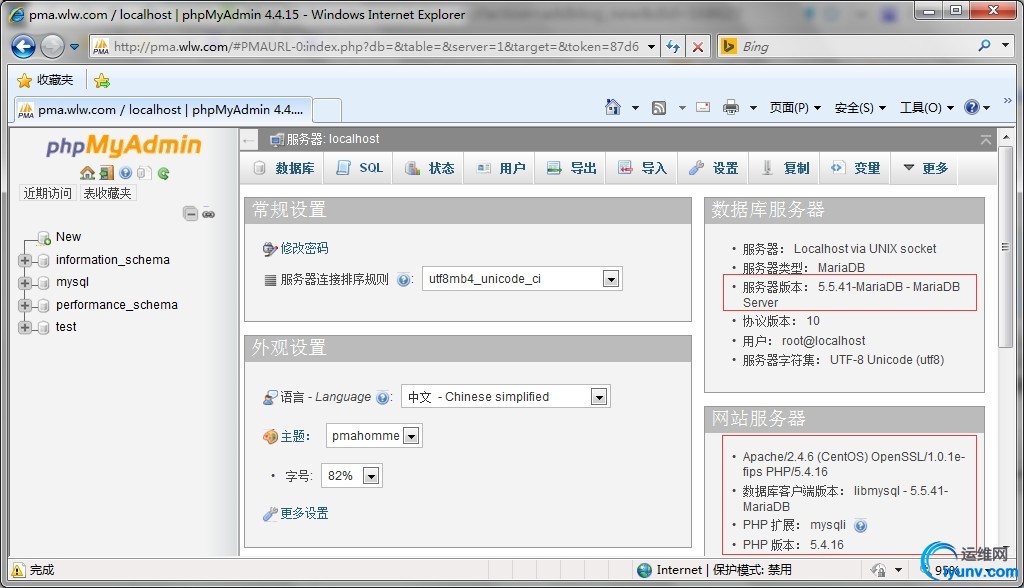Click the 服务器: localhost breadcrumb link
Viewport: 1024px width, 588px height.
pyautogui.click(x=332, y=139)
